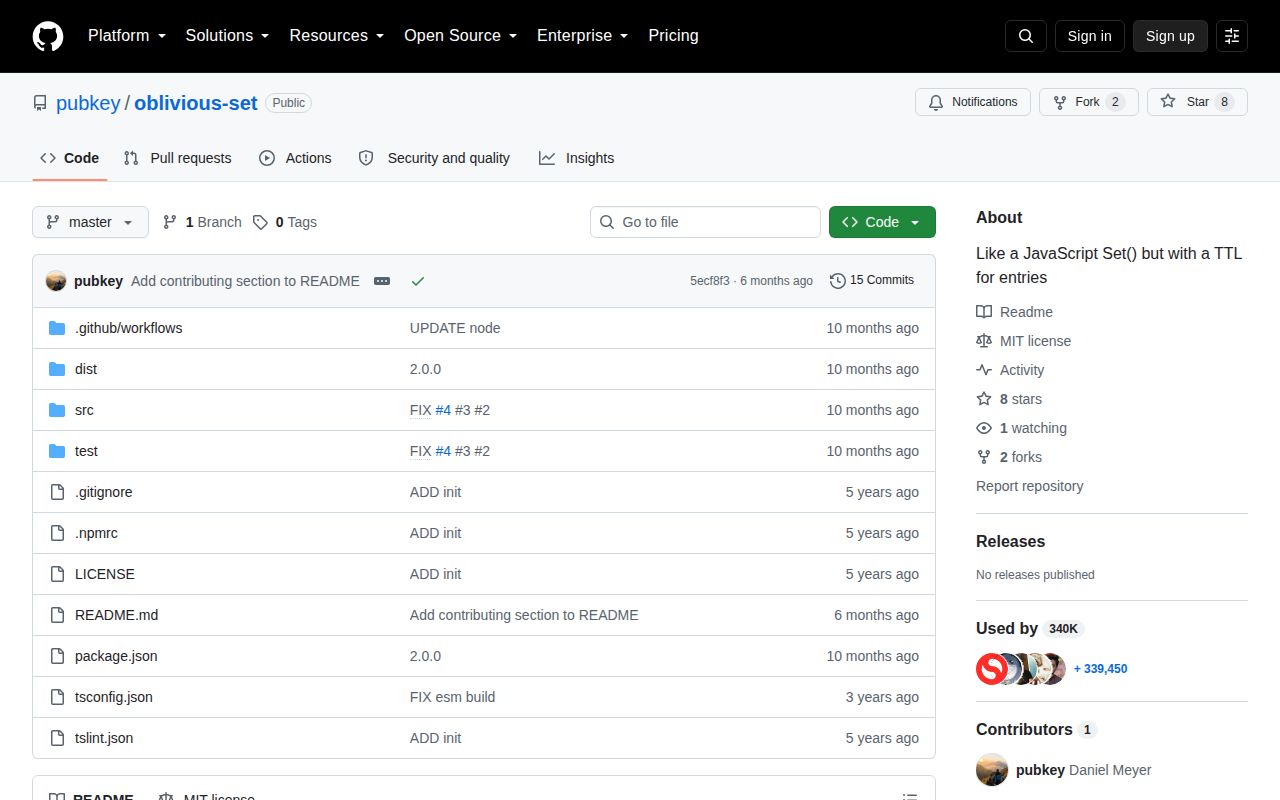Click the 'FIX esm build' commit message

pyautogui.click(x=452, y=697)
